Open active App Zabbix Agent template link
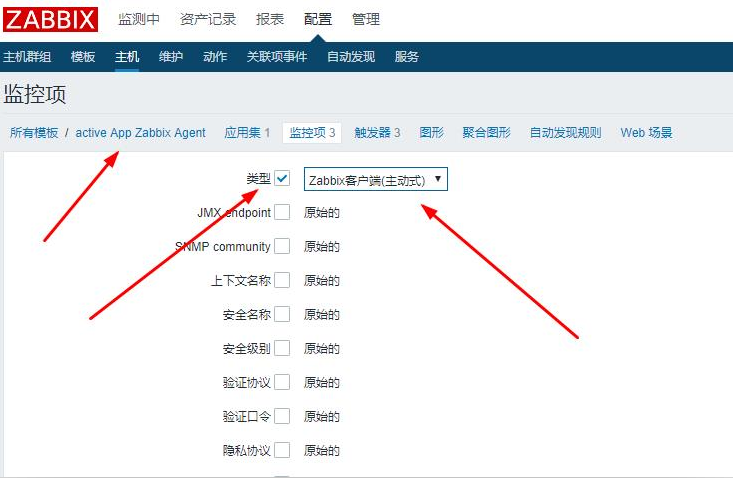 [x=140, y=133]
